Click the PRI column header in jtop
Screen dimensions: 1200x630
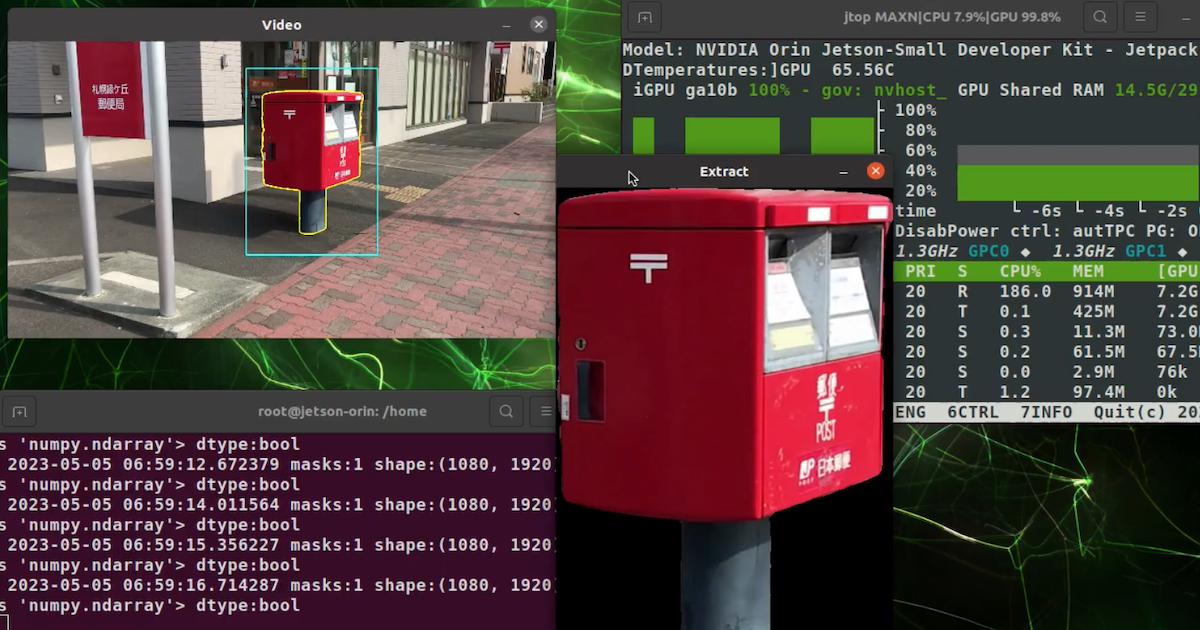coord(919,271)
